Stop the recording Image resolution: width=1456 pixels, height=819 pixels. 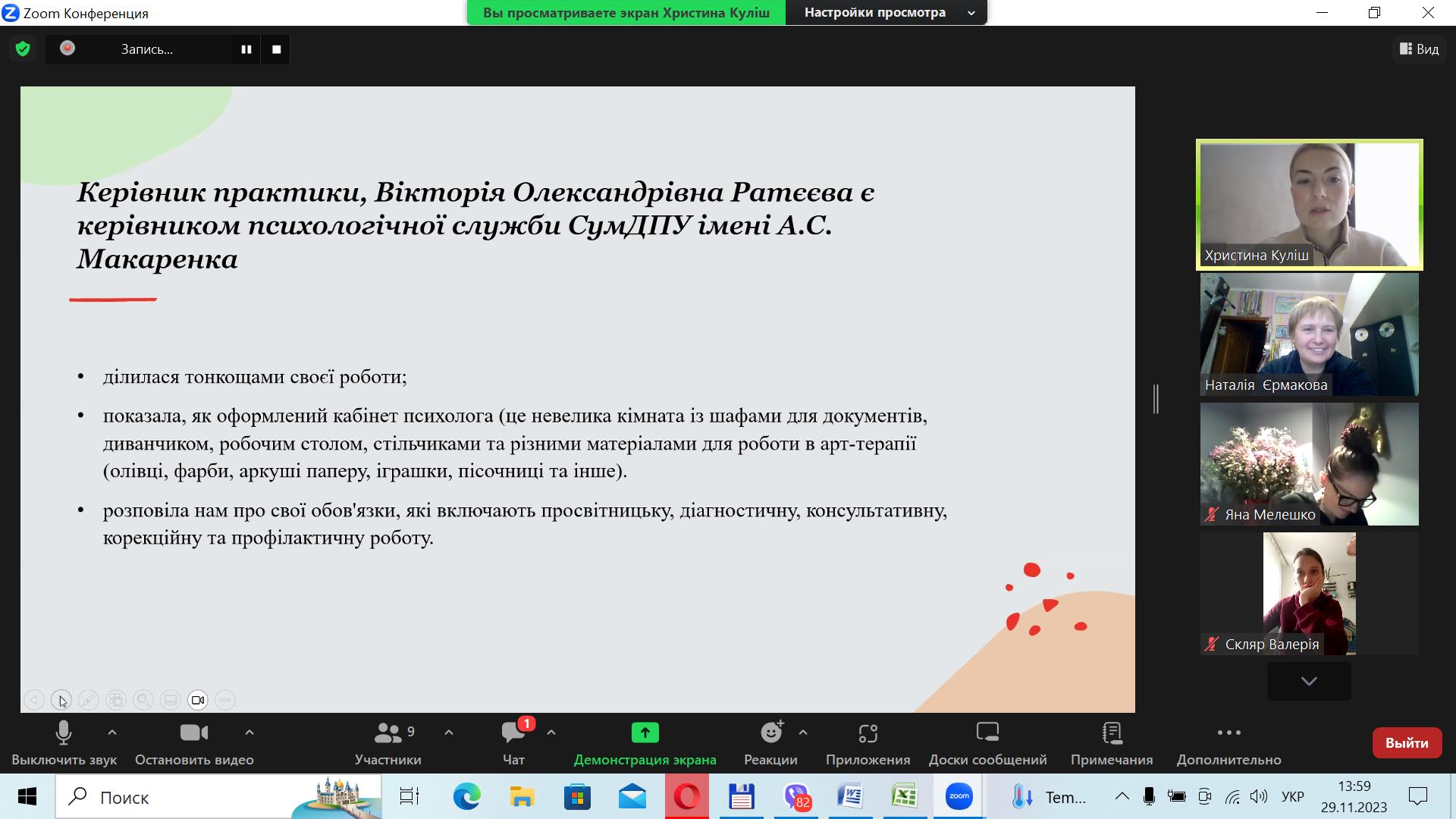(277, 49)
